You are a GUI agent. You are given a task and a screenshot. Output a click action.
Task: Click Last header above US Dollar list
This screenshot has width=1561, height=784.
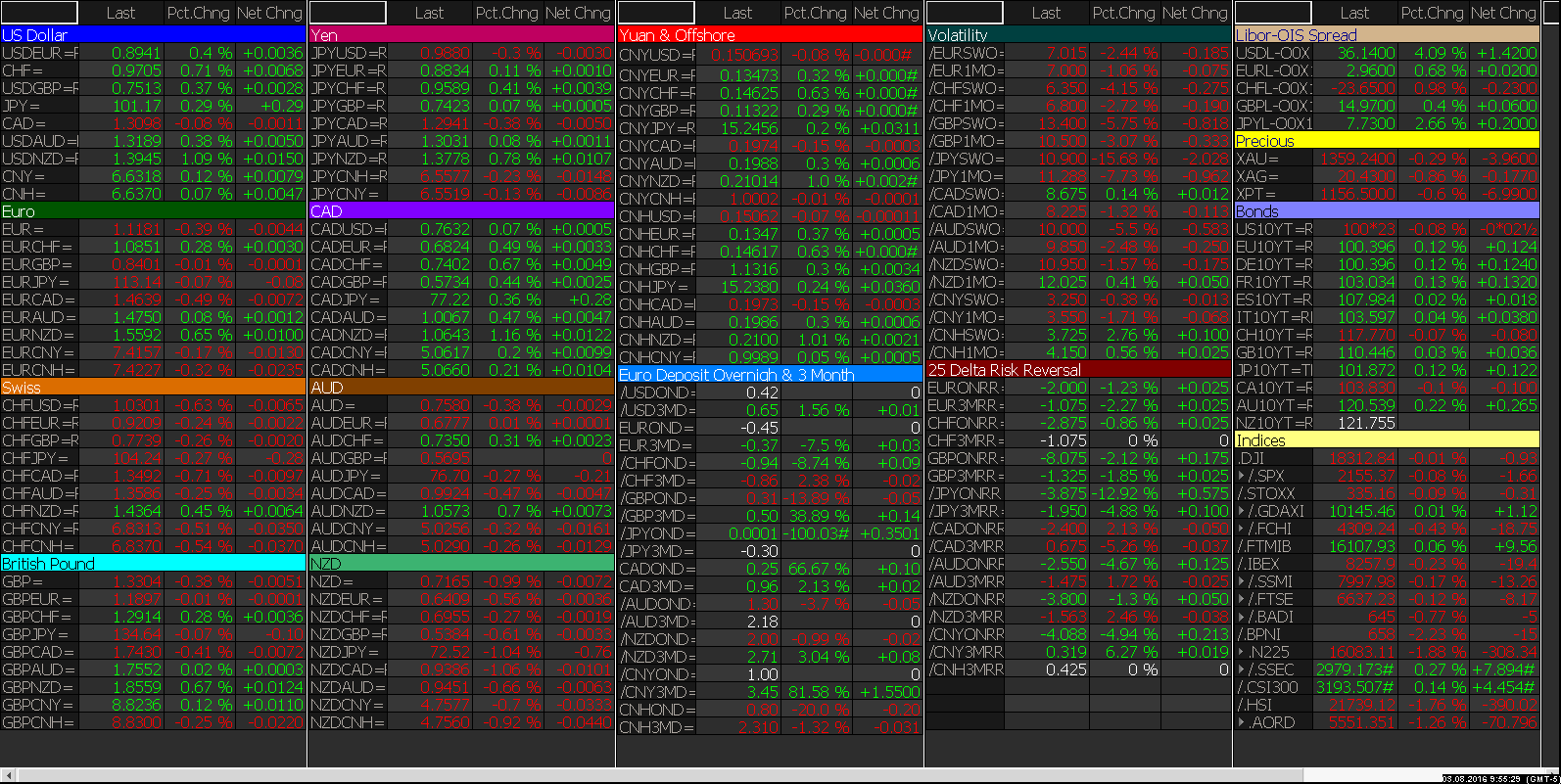coord(121,13)
